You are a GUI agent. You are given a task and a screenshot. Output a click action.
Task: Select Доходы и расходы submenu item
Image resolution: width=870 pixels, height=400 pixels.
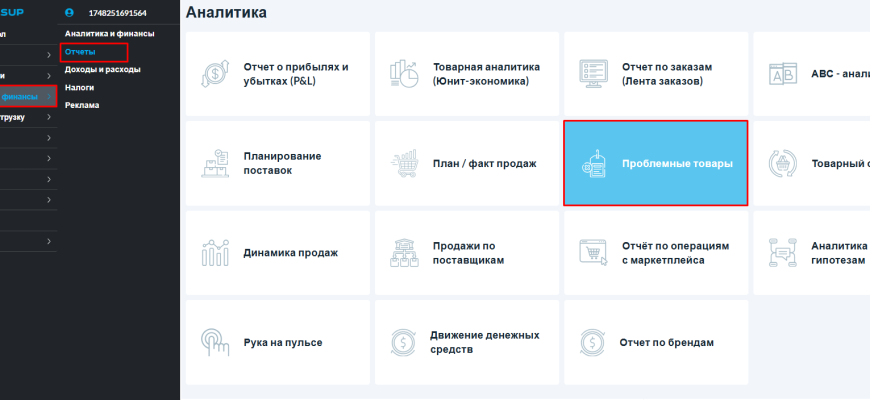click(102, 69)
